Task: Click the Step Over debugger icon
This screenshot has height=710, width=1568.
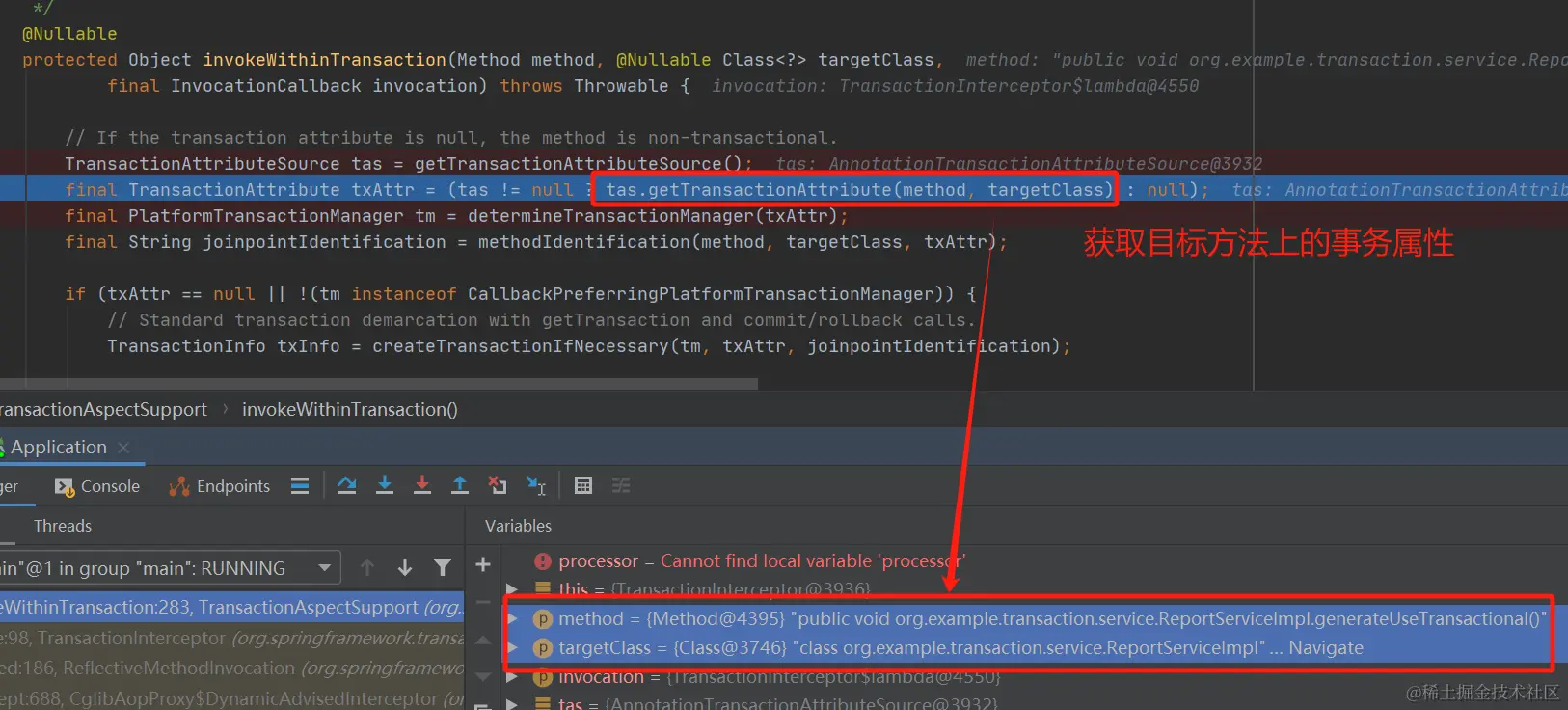Action: click(347, 485)
